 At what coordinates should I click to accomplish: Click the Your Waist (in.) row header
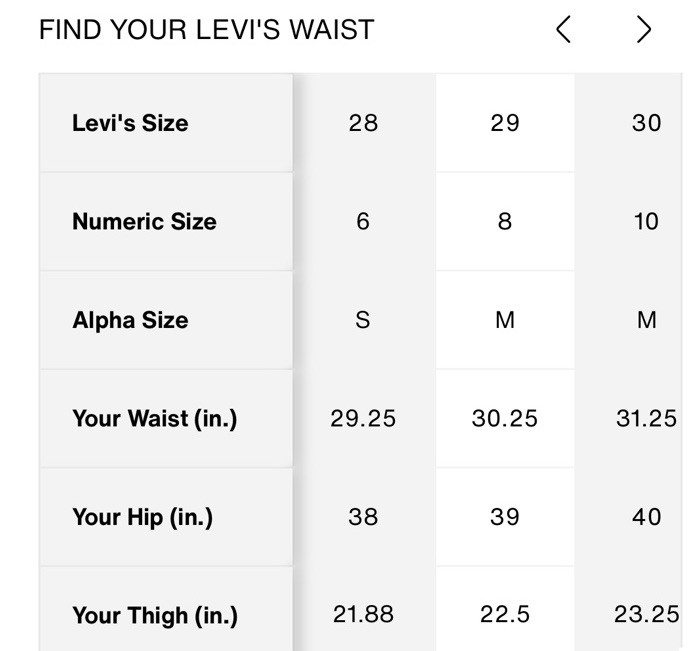pyautogui.click(x=166, y=418)
